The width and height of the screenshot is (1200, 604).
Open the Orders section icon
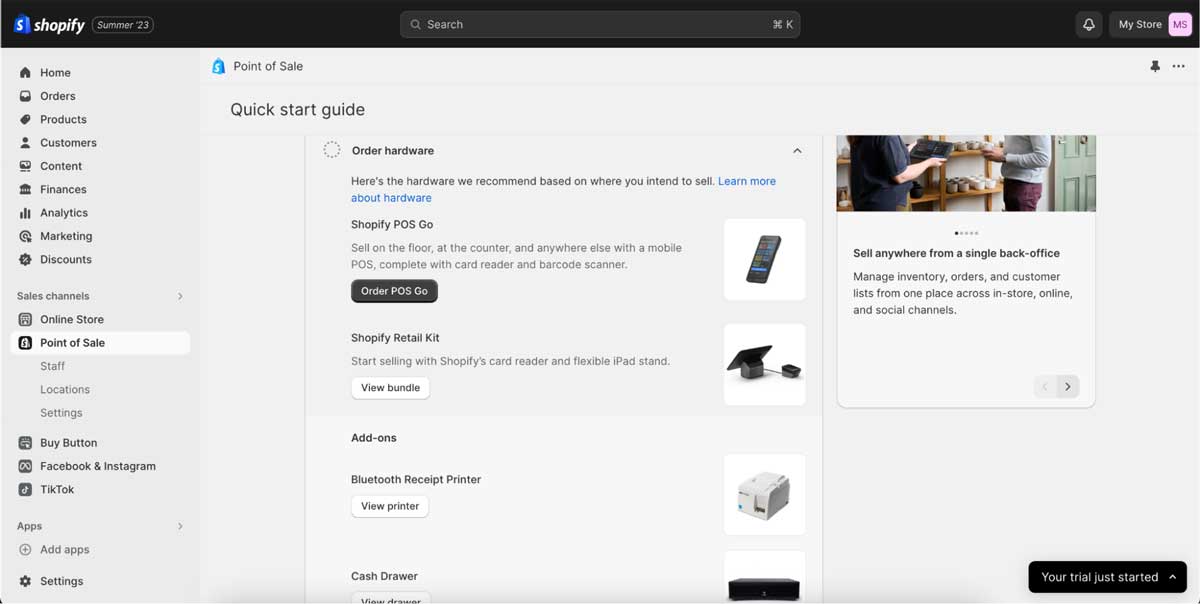coord(24,96)
